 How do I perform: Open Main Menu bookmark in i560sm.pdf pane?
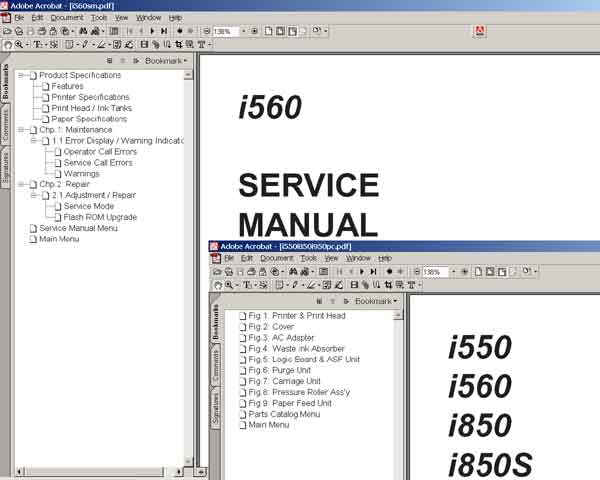pos(59,239)
